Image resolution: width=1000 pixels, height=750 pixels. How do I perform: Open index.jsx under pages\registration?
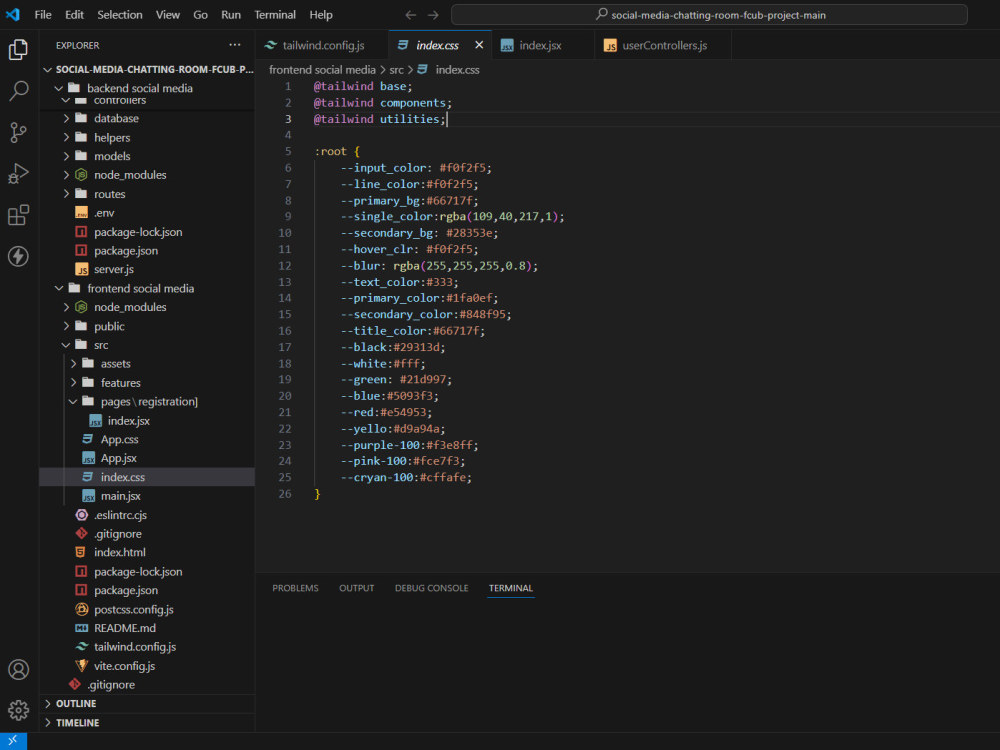pyautogui.click(x=128, y=421)
